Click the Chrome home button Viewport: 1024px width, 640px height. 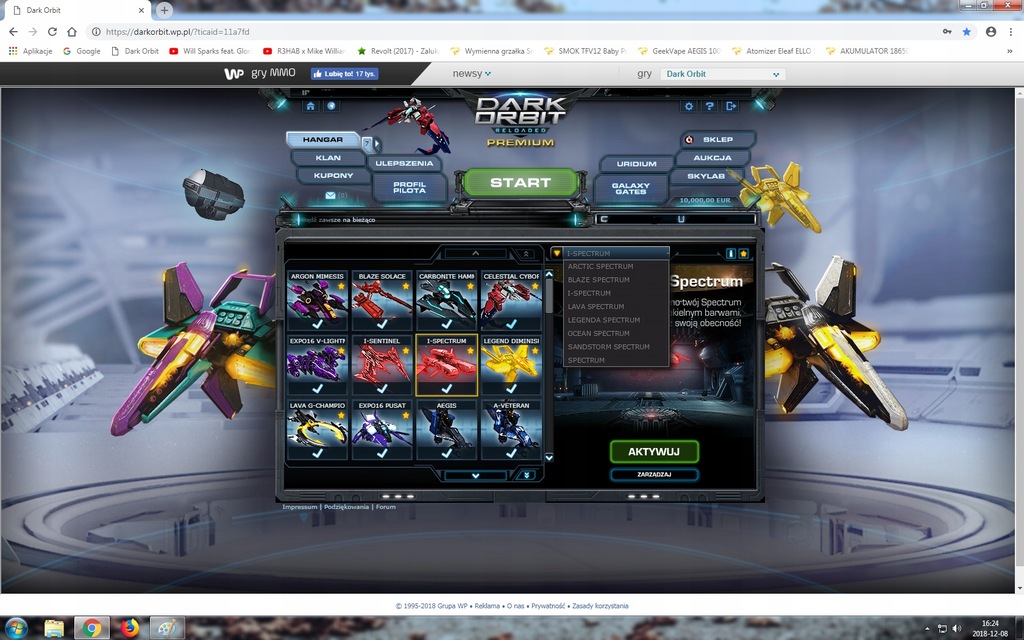pos(72,31)
